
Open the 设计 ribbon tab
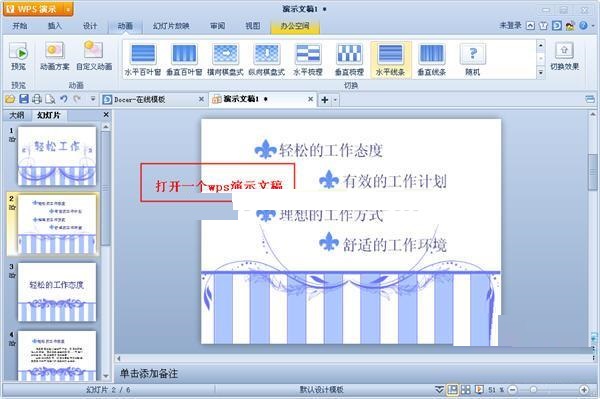pyautogui.click(x=90, y=26)
